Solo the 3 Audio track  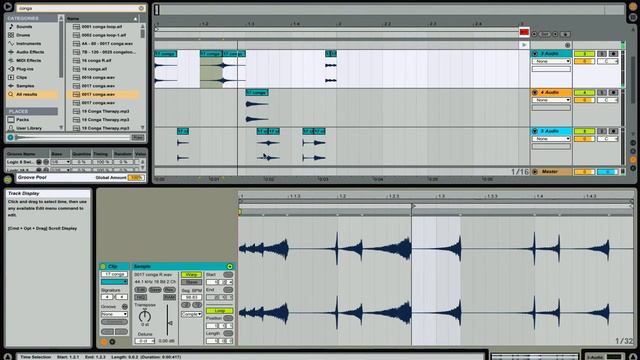[602, 54]
